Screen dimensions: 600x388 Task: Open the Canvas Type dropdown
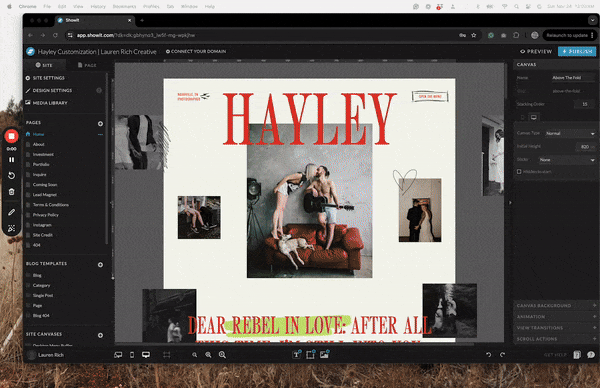(x=570, y=134)
